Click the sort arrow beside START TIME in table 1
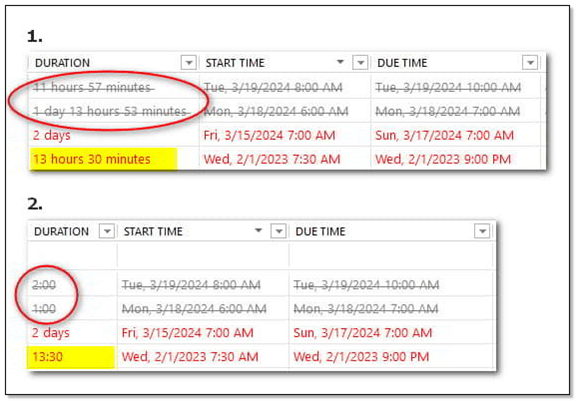 point(340,62)
